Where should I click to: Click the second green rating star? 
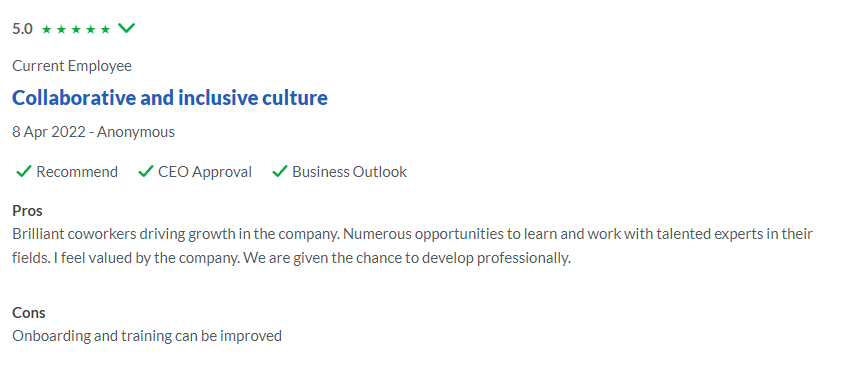pyautogui.click(x=61, y=29)
